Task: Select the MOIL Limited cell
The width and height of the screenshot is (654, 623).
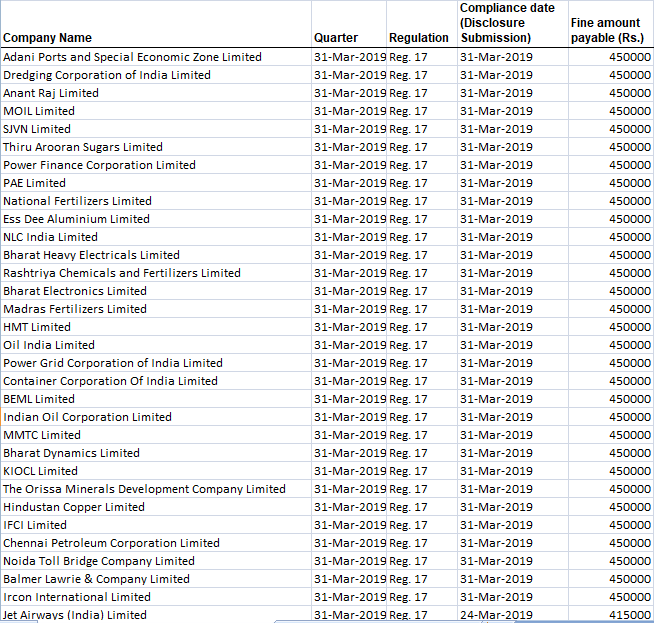Action: [x=39, y=111]
